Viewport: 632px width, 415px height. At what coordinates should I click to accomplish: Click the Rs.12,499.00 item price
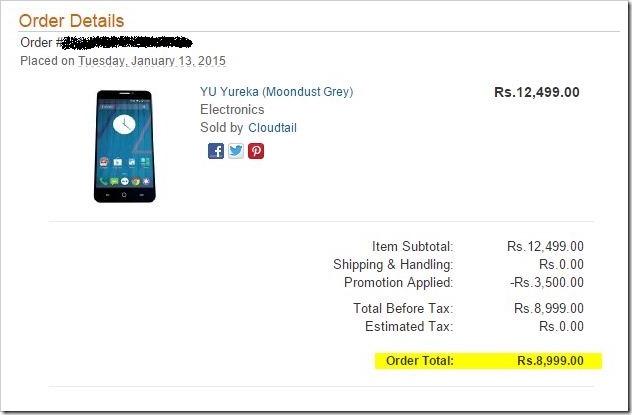537,92
